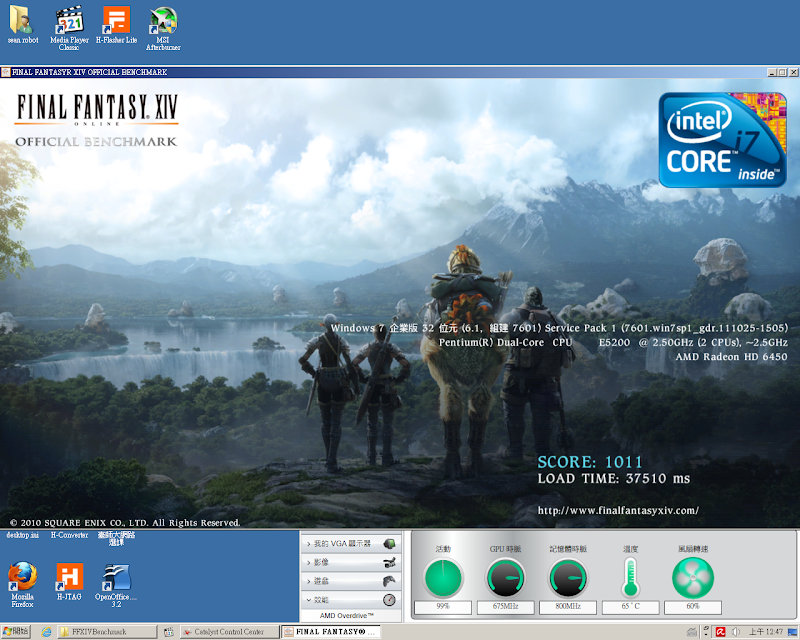
Task: Launch Media Player Classic shortcut
Action: click(x=69, y=28)
